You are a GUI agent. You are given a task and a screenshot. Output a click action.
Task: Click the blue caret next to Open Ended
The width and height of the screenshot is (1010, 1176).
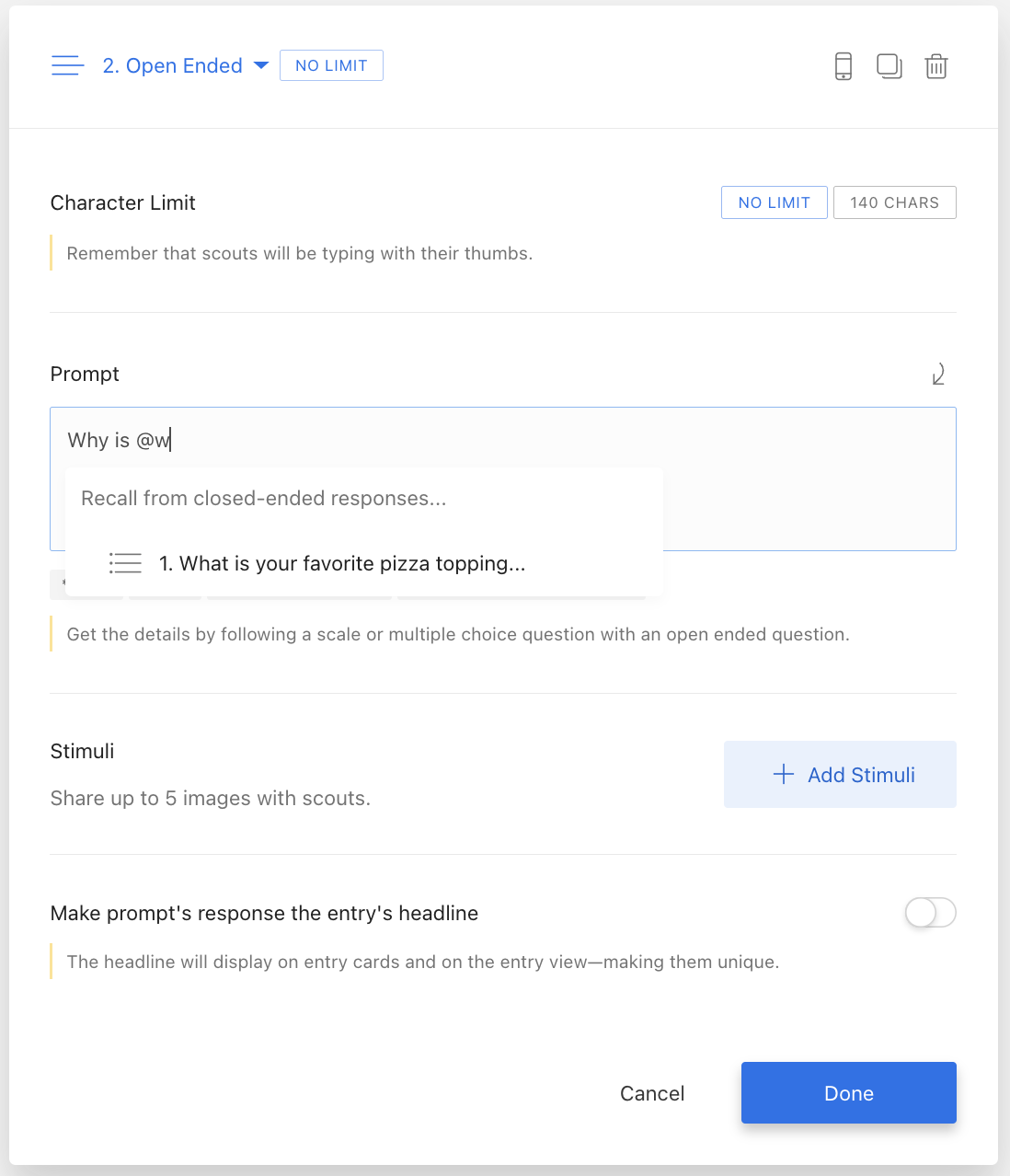click(x=260, y=65)
